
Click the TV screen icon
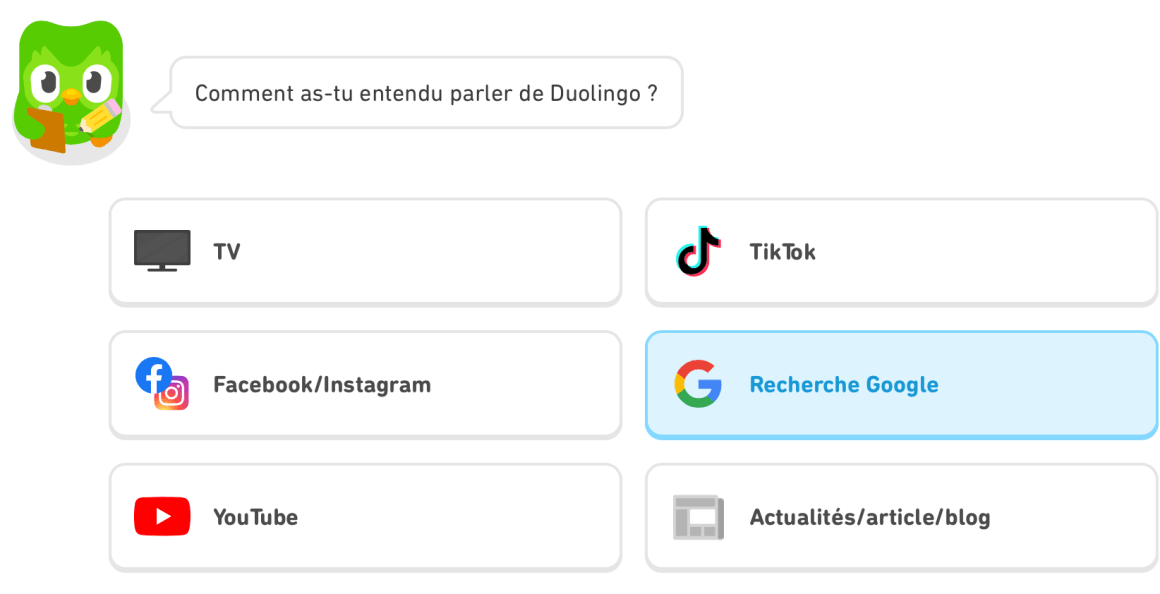(162, 251)
